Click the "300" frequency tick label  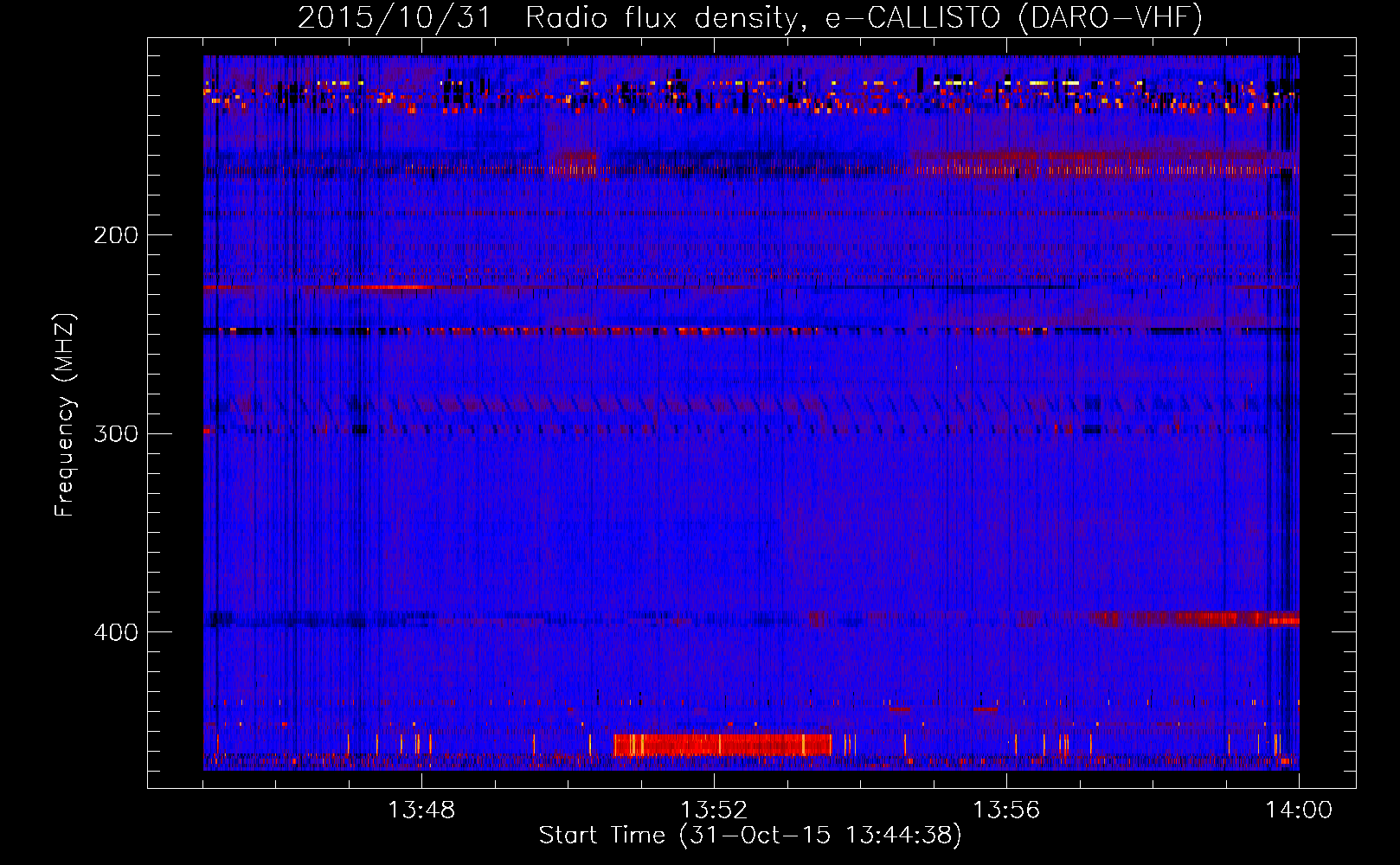(x=116, y=433)
